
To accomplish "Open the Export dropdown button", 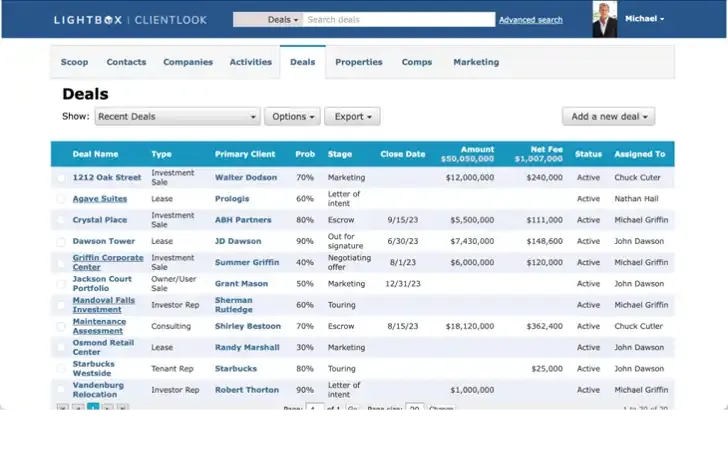I will point(352,117).
